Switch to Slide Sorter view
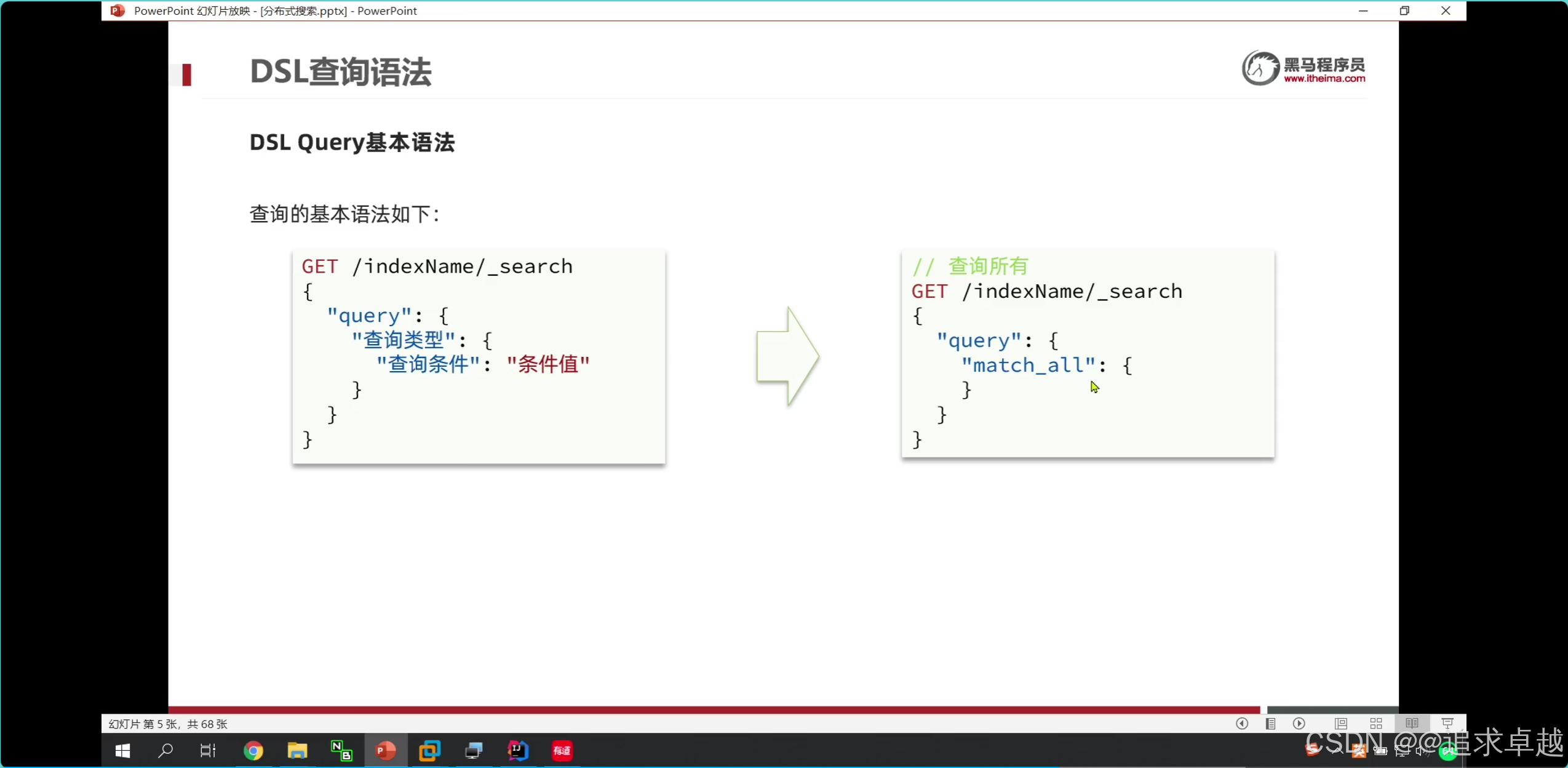The width and height of the screenshot is (1568, 768). pos(1376,724)
